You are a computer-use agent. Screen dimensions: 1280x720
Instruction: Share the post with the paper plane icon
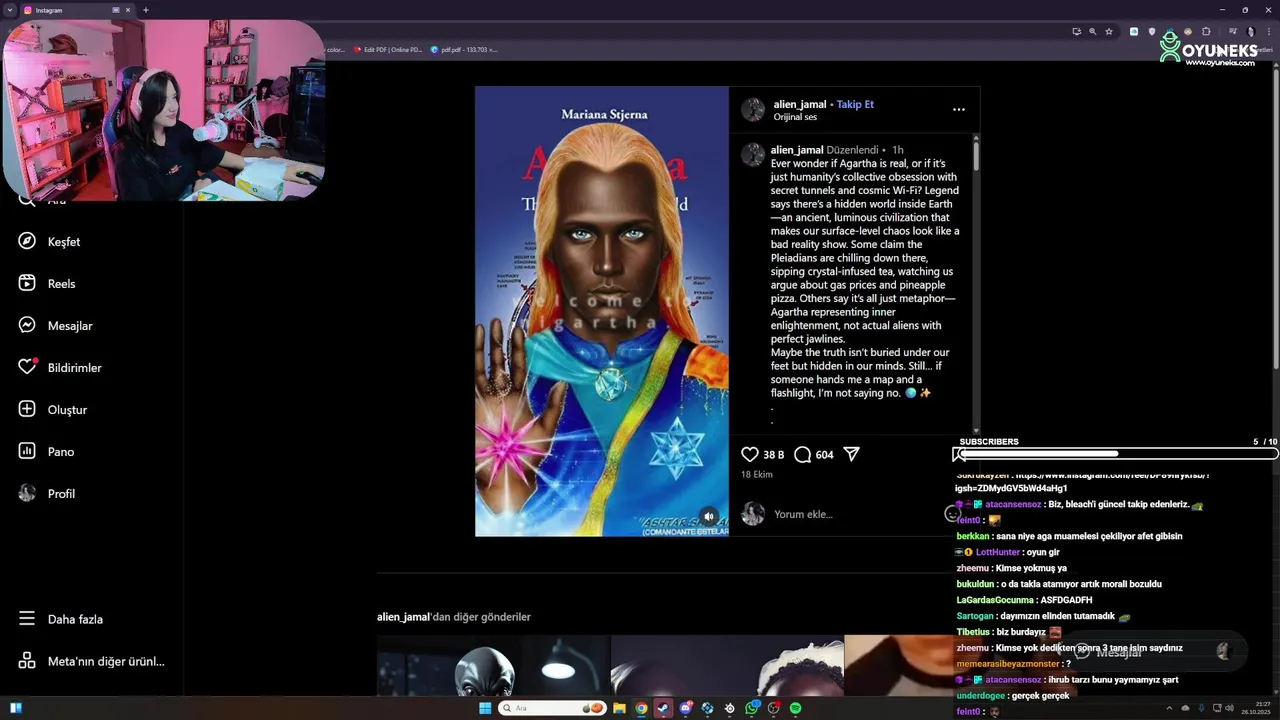click(x=852, y=454)
